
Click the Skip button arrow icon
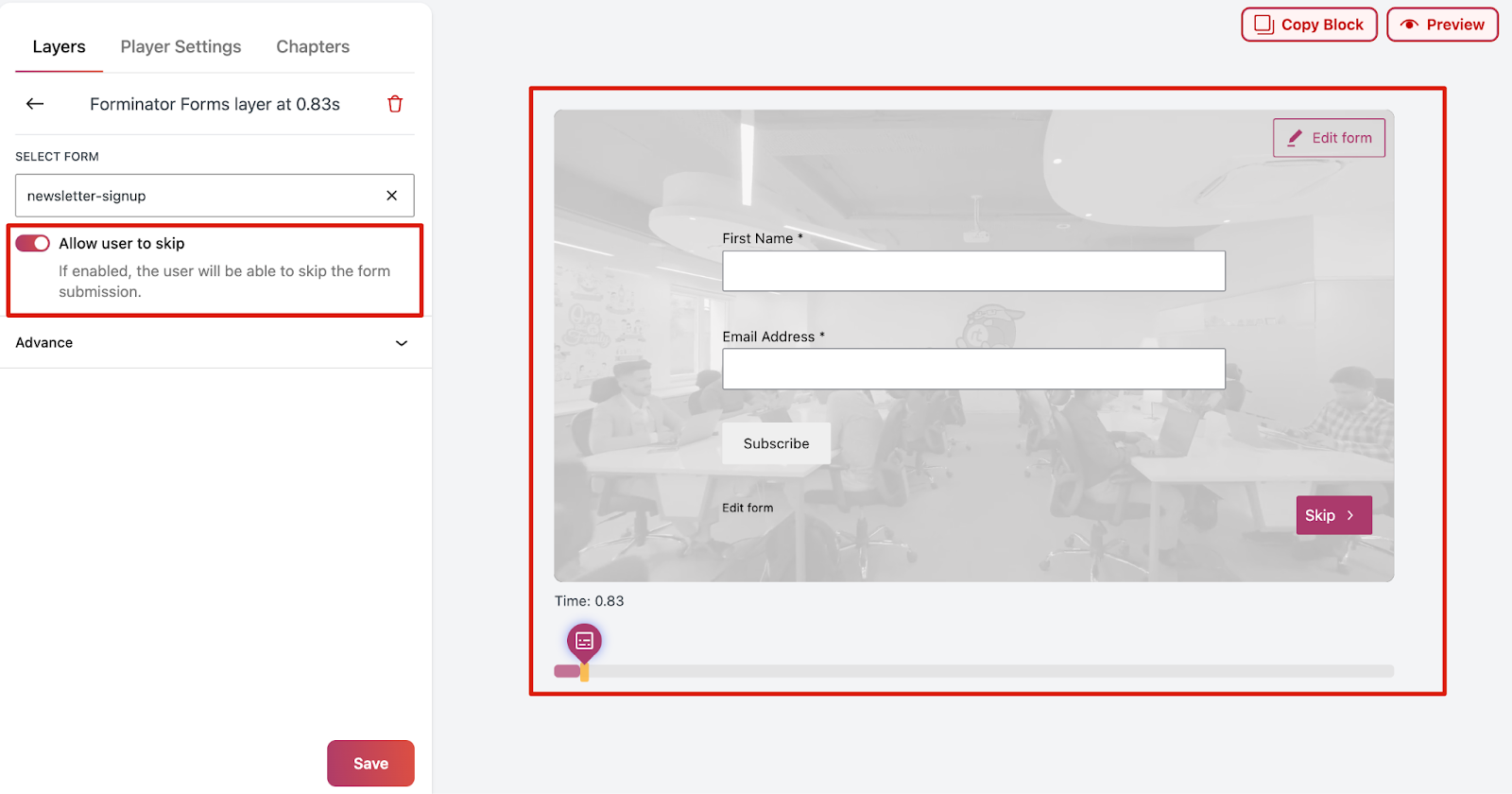(1350, 516)
